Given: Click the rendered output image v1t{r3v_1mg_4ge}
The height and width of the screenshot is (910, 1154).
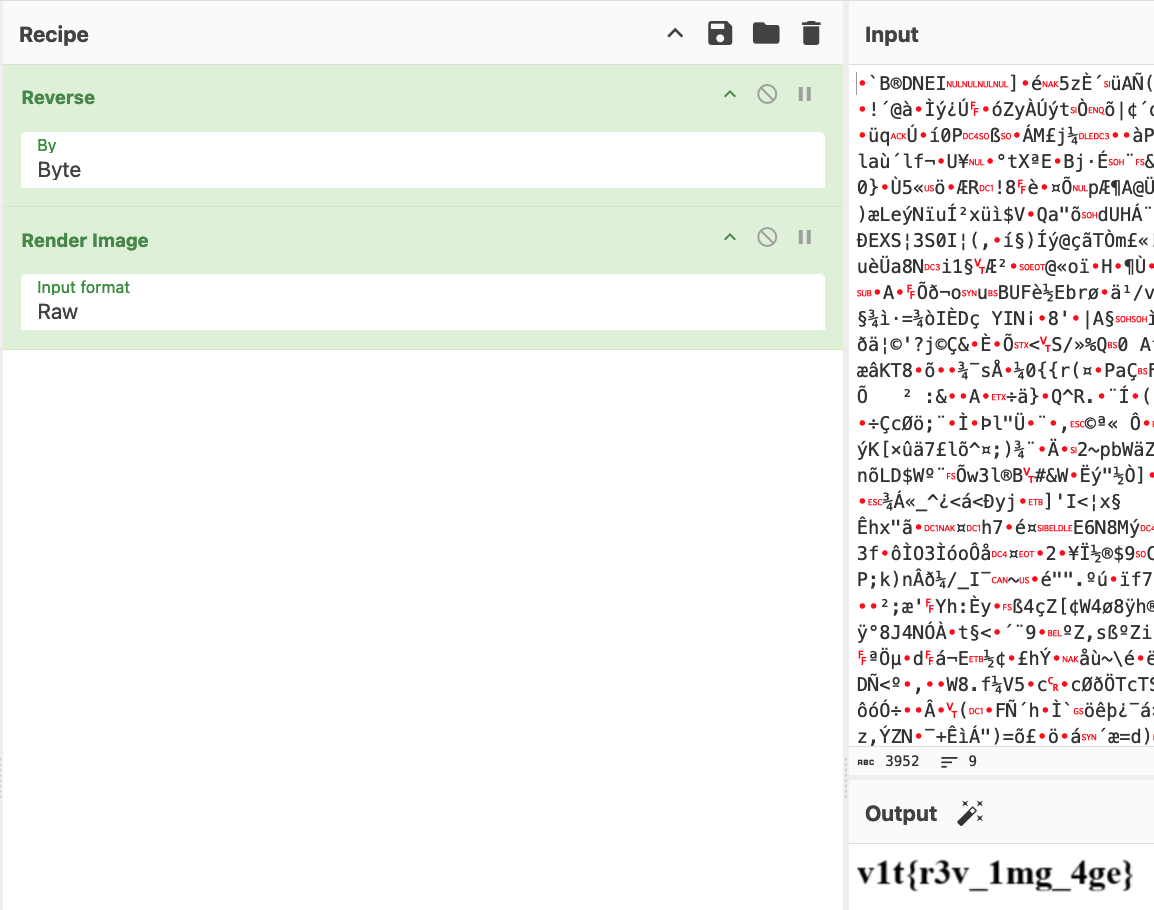Looking at the screenshot, I should click(995, 873).
